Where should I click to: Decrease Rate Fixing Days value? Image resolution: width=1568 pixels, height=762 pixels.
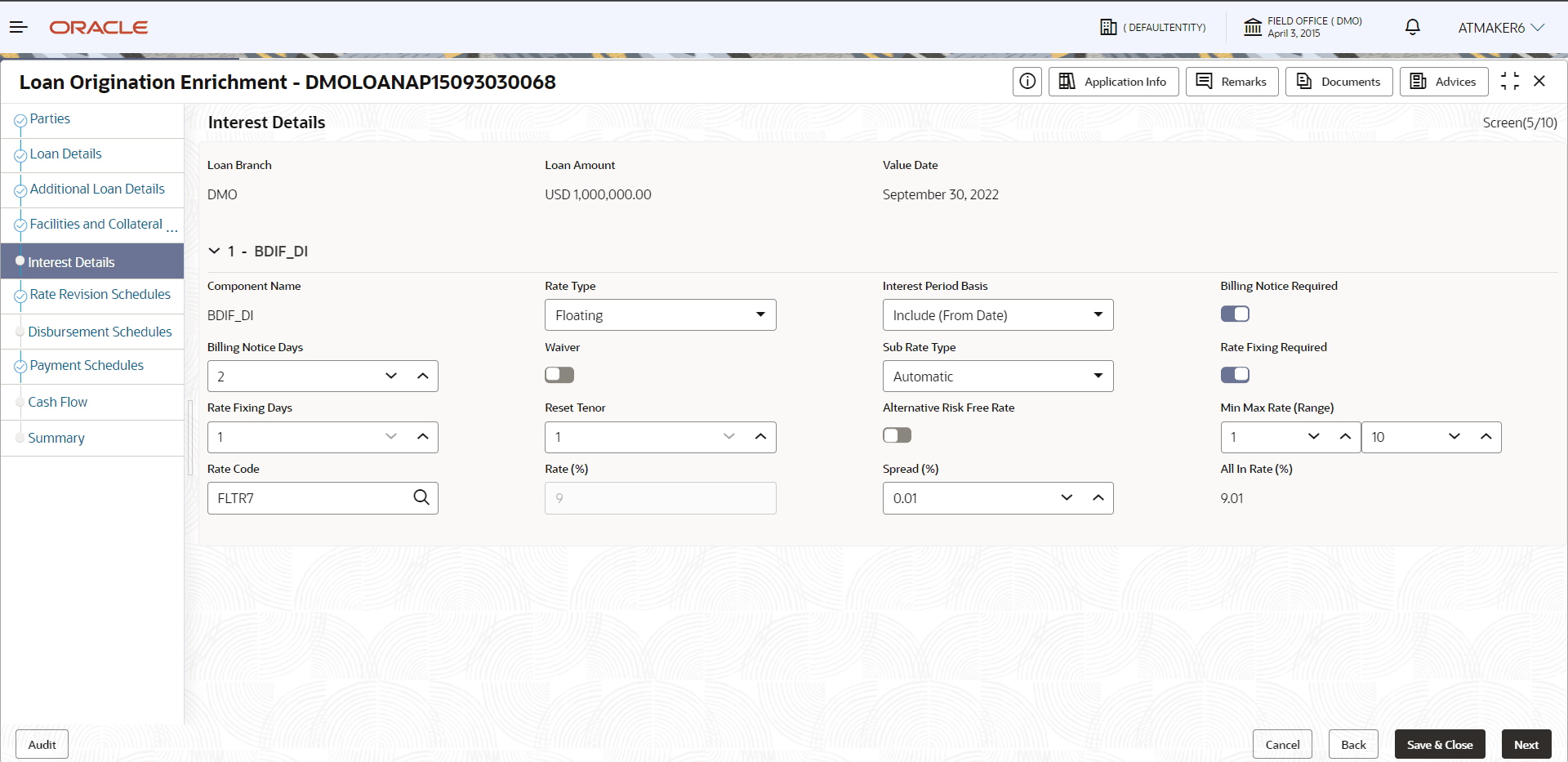point(391,437)
